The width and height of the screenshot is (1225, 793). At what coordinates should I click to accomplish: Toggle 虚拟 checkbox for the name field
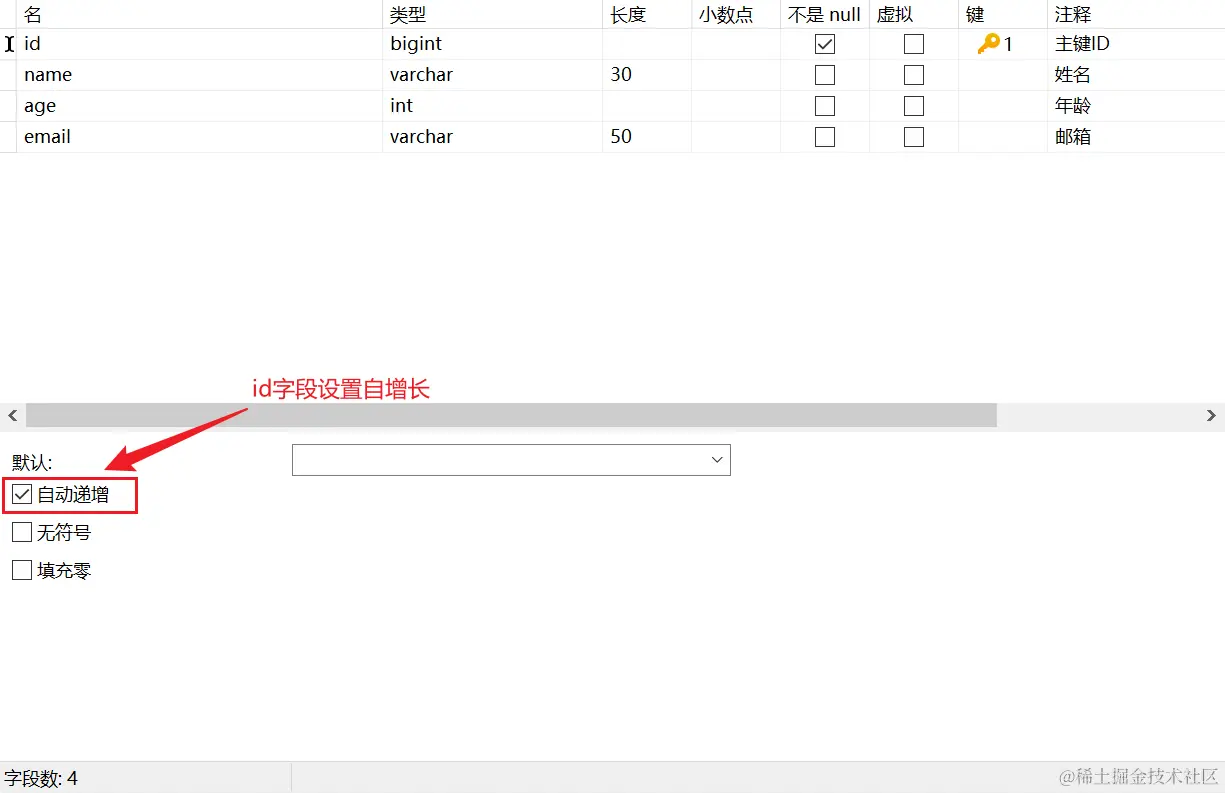click(914, 75)
